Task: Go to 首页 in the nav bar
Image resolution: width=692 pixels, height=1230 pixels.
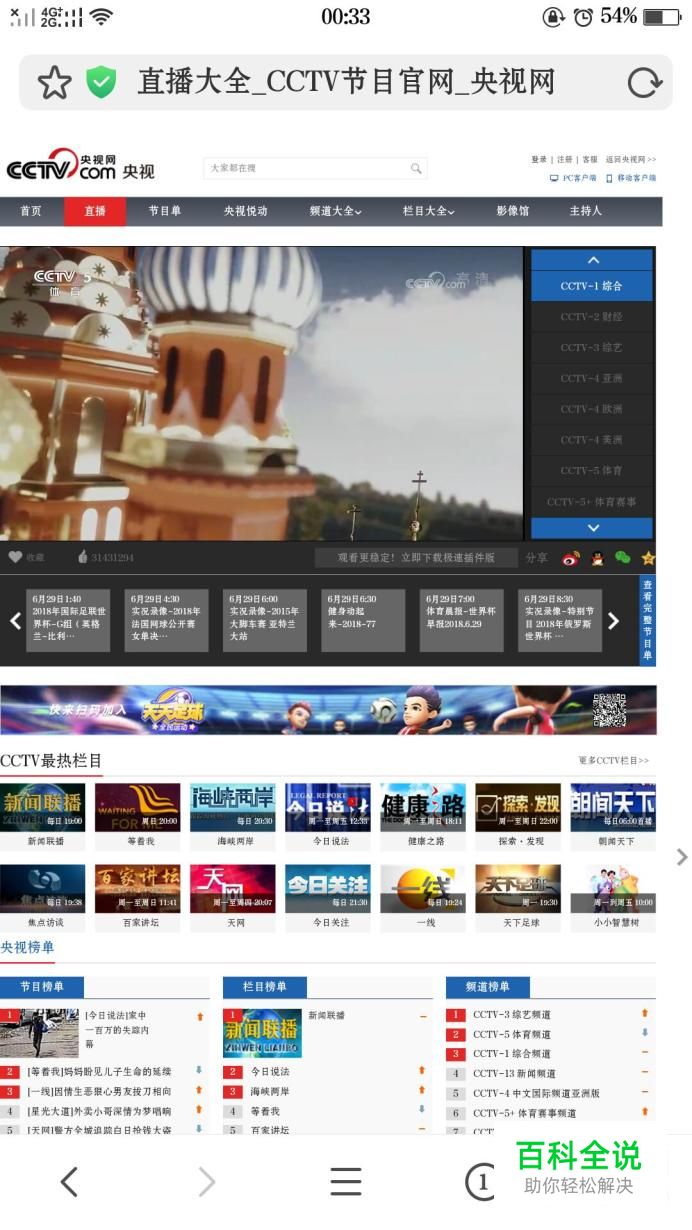Action: [31, 211]
